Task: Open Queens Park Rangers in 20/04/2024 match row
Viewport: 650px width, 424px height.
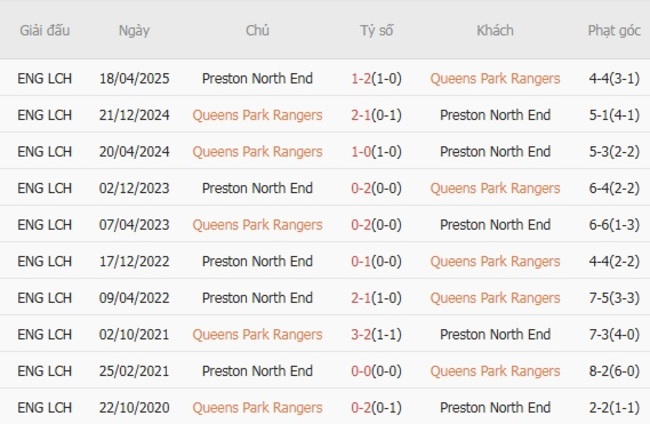Action: (x=257, y=152)
